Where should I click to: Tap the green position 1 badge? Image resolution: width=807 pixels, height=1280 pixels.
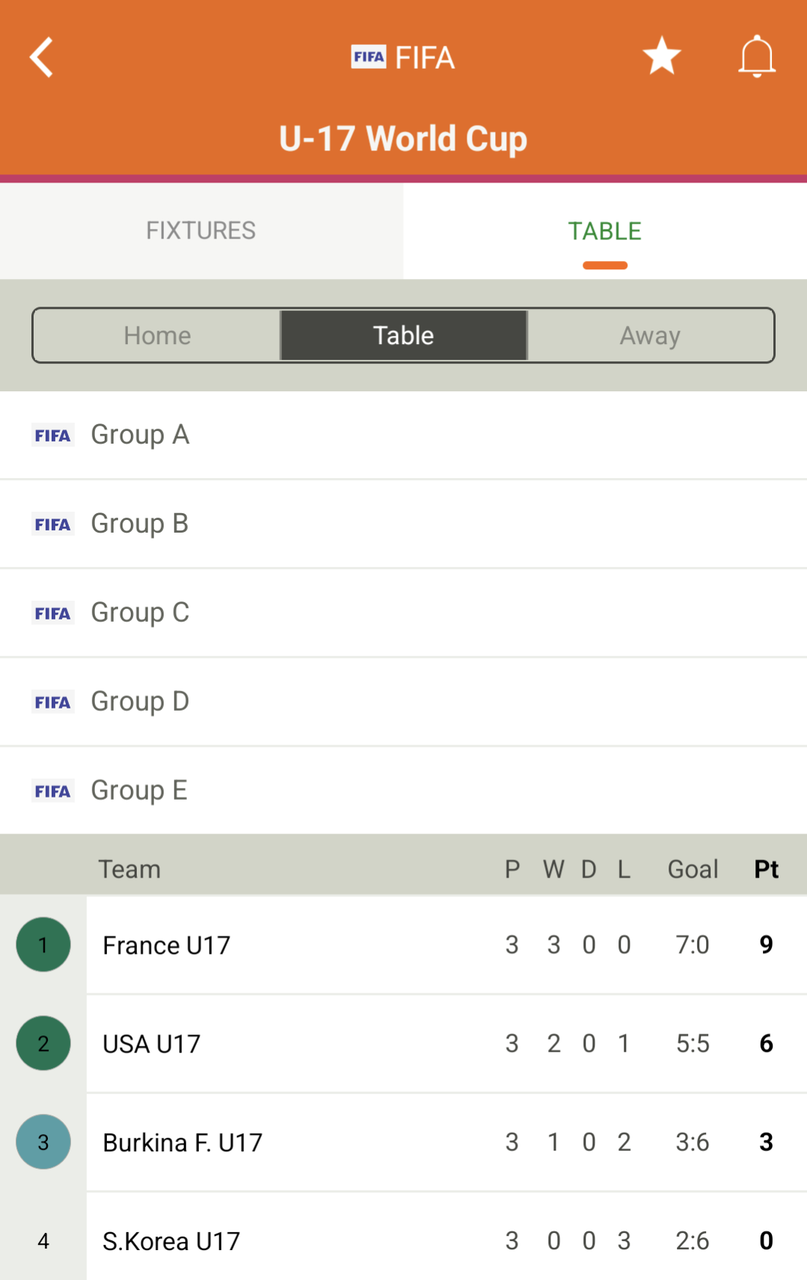coord(43,944)
